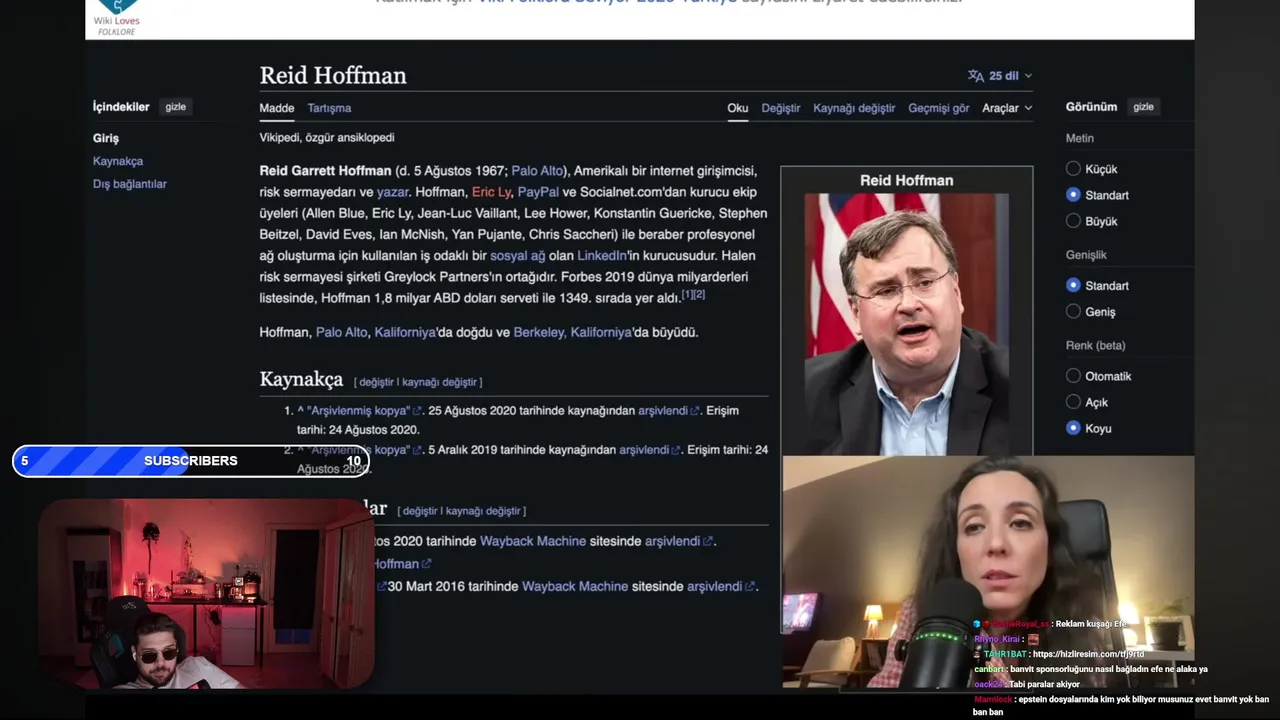
Task: Open the Tartışma tab
Action: 329,108
